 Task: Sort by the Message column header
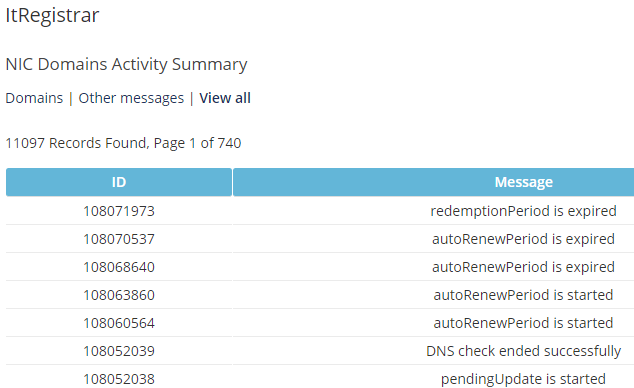(524, 182)
